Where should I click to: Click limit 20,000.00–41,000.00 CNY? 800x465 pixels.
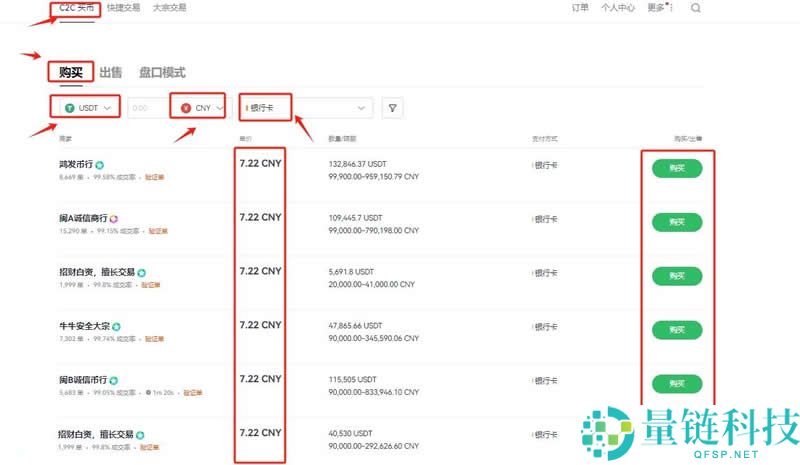tap(372, 284)
